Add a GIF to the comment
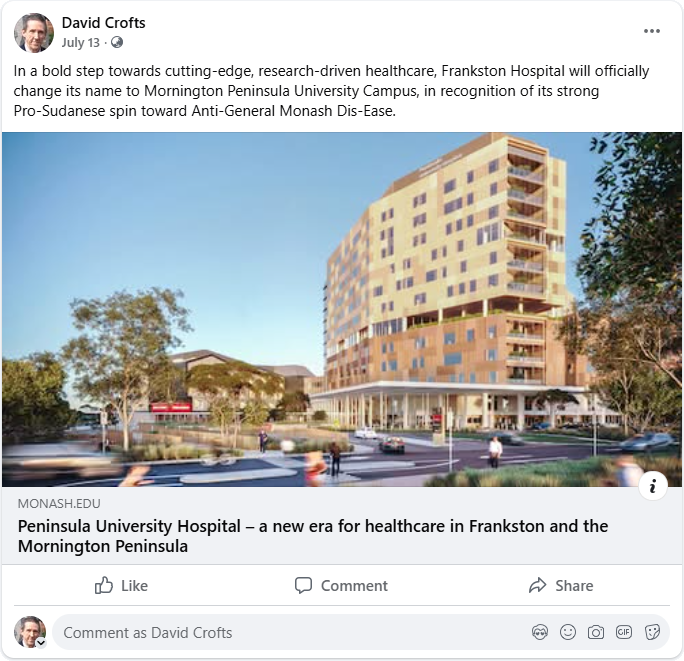Viewport: 684px width, 661px height. pyautogui.click(x=623, y=632)
